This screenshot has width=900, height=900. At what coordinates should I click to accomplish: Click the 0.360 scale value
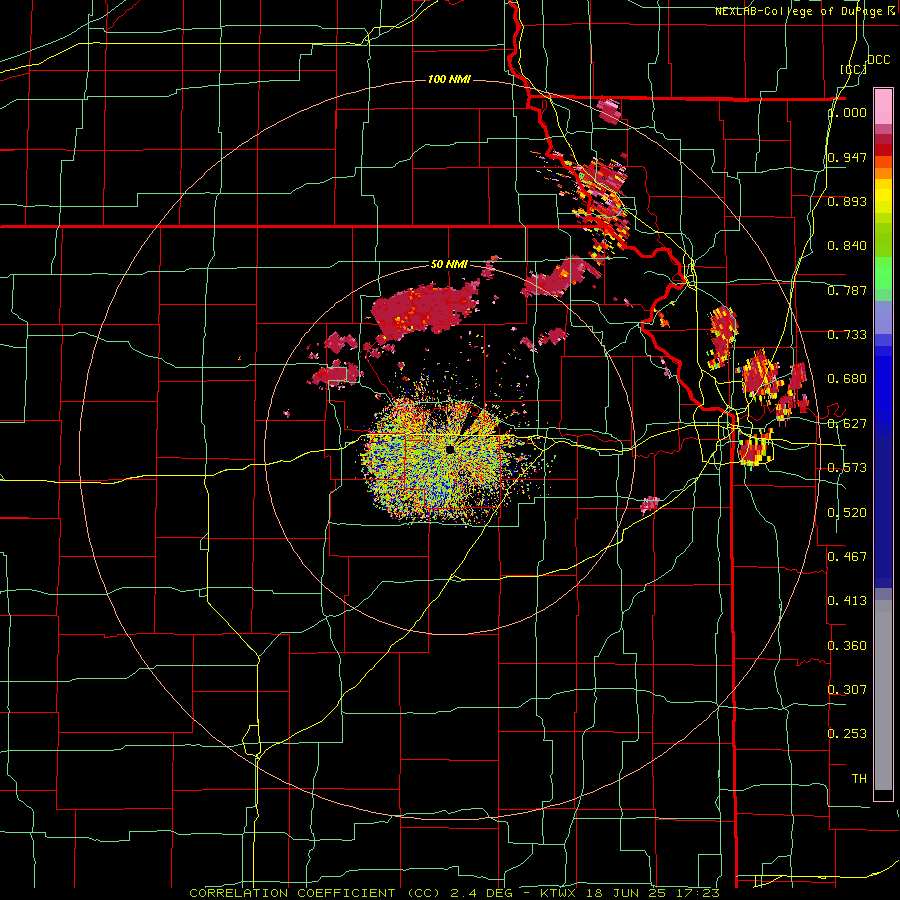pos(847,645)
